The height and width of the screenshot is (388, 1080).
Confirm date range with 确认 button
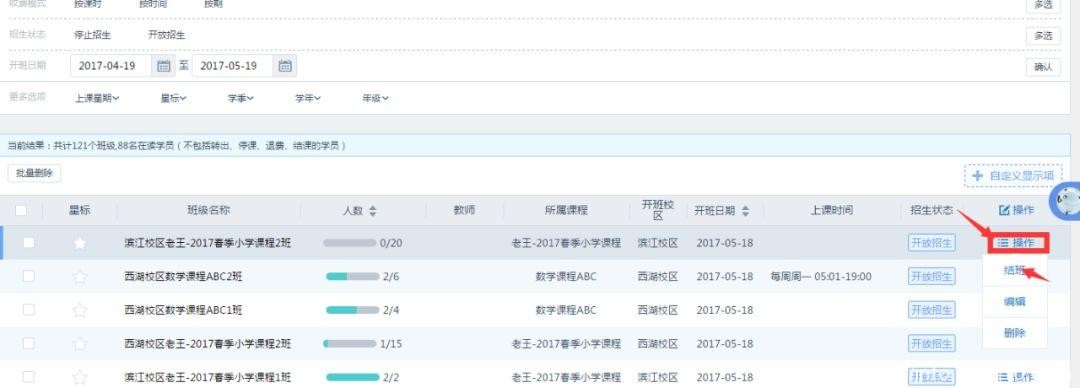tap(1043, 66)
